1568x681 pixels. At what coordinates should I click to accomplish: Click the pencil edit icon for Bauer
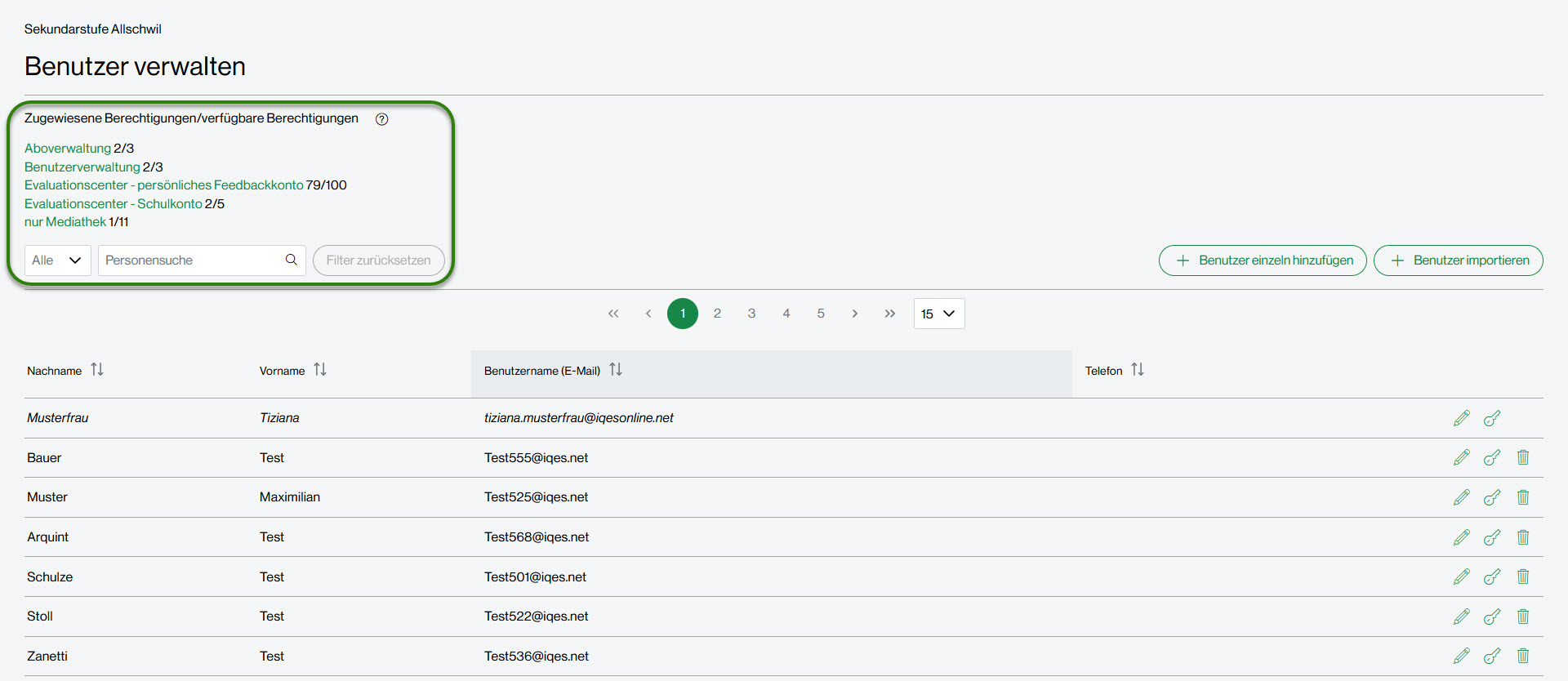[1461, 457]
